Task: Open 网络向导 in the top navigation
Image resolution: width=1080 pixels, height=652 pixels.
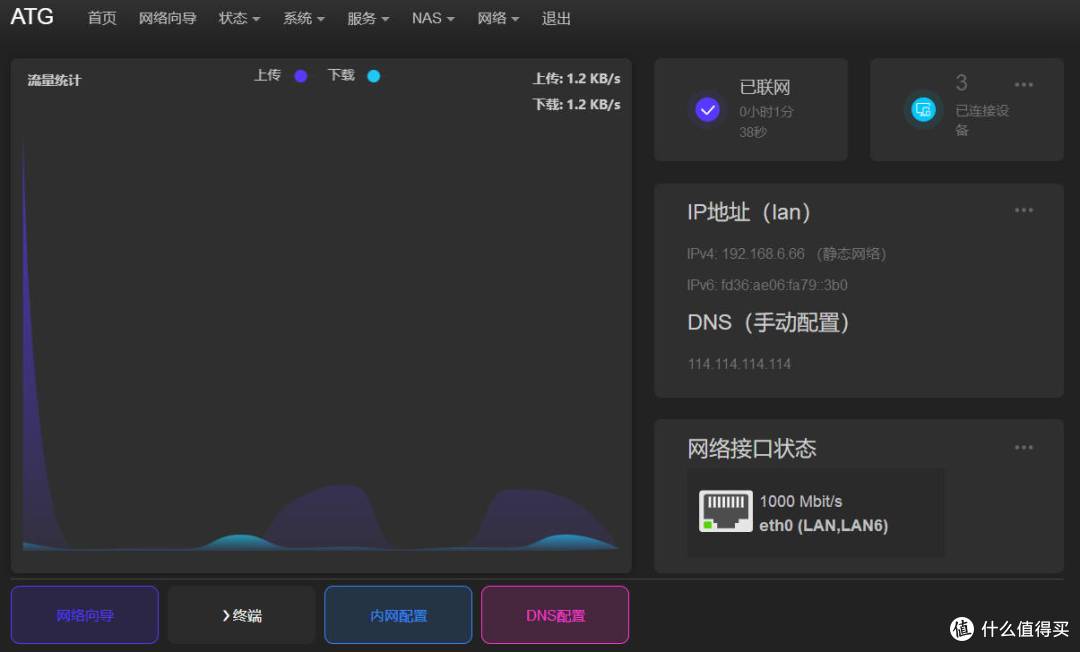Action: [167, 19]
